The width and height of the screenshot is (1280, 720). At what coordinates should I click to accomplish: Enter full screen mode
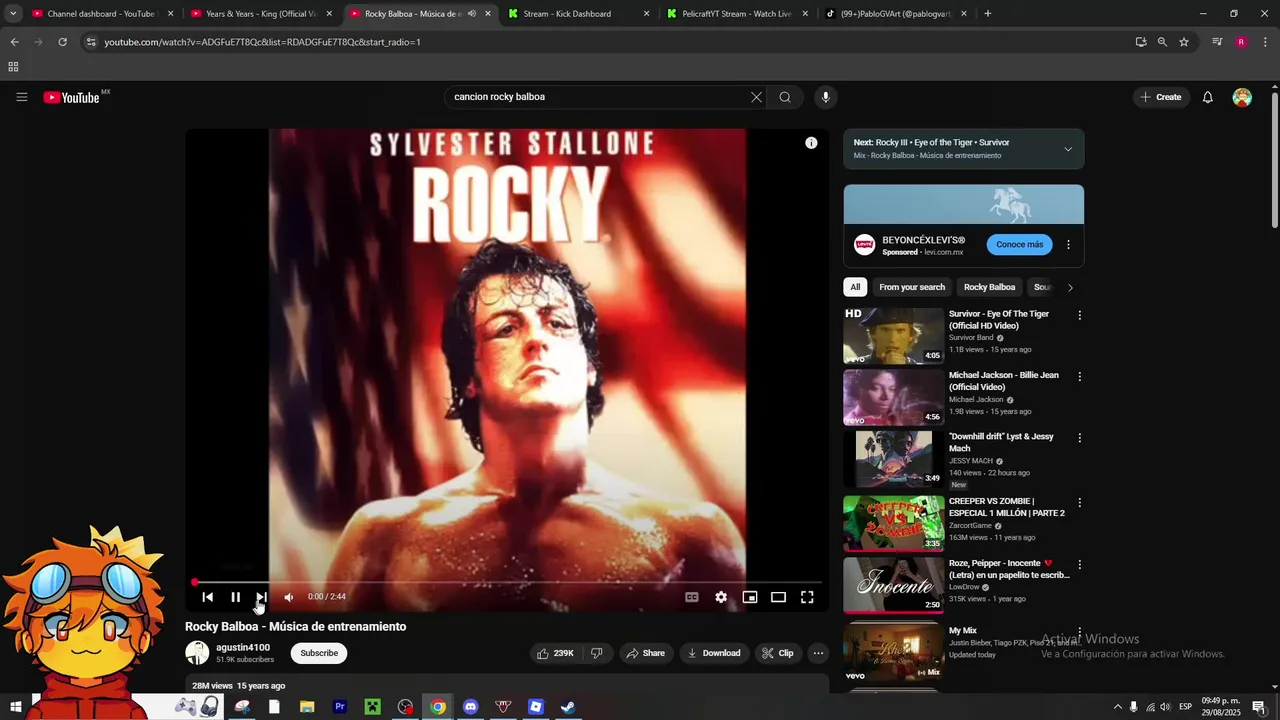click(x=807, y=597)
